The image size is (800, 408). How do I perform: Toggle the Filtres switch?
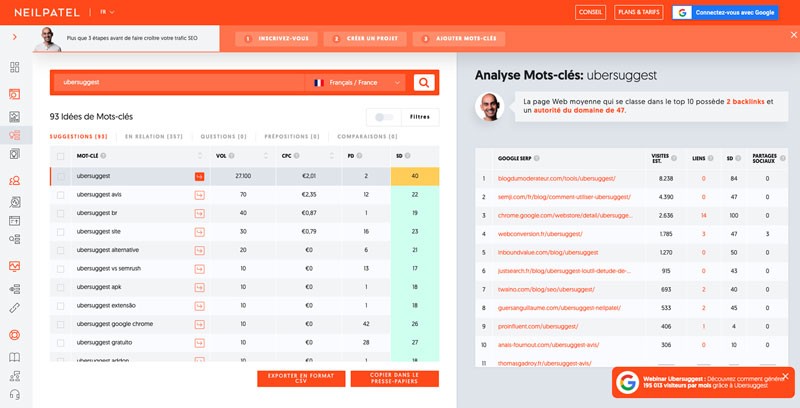point(384,117)
